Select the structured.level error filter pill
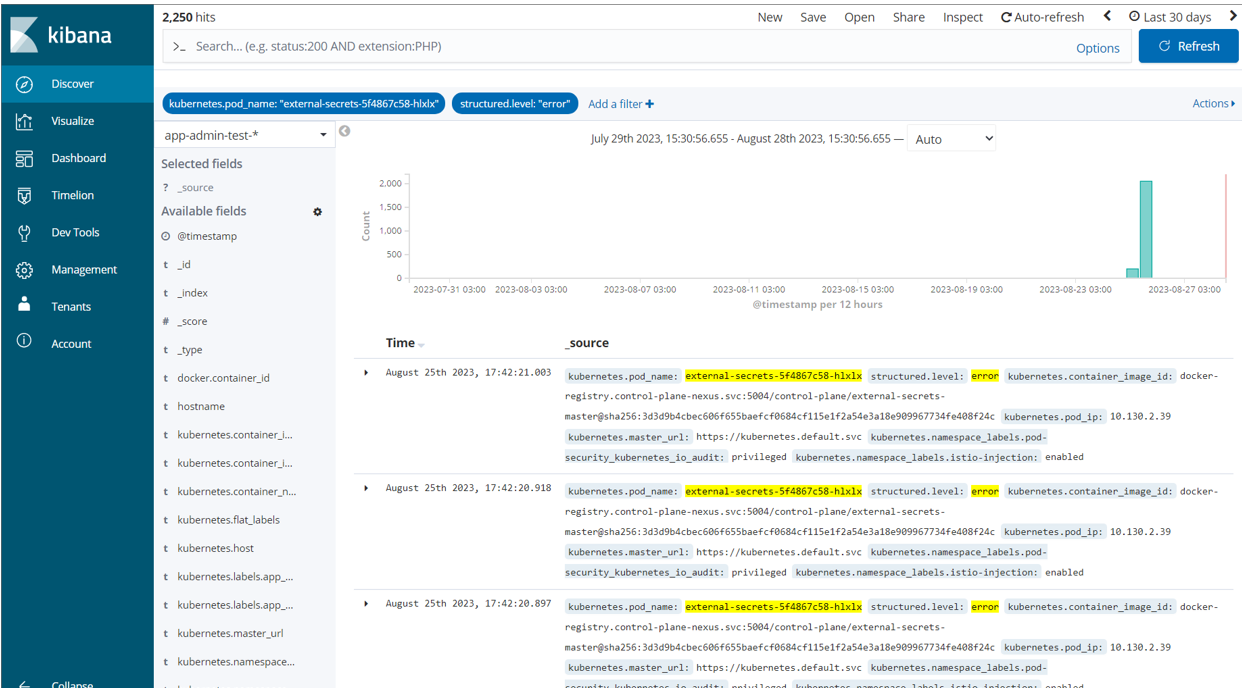 pyautogui.click(x=516, y=103)
